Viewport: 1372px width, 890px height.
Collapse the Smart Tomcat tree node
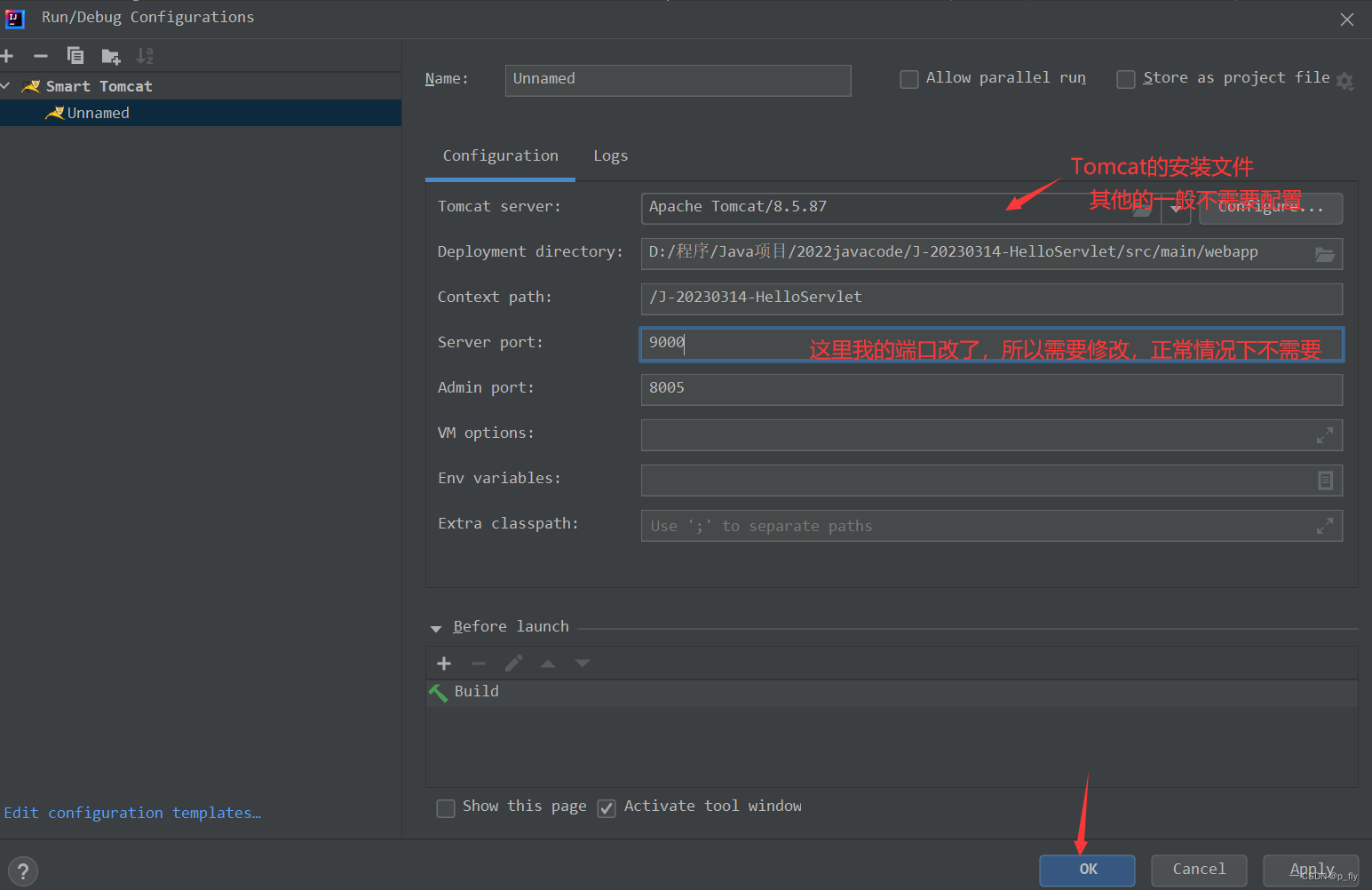5,86
